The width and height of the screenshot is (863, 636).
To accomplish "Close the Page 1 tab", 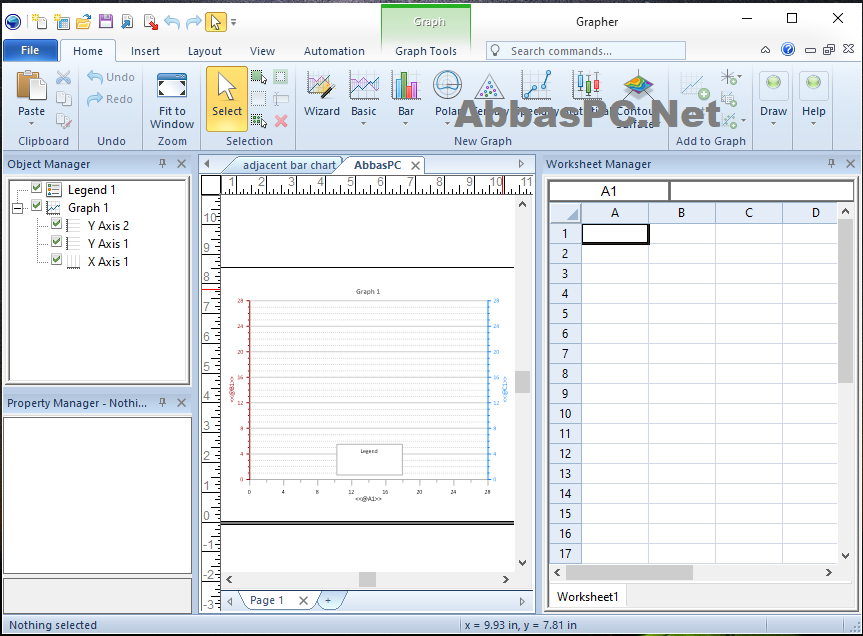I will (x=303, y=600).
